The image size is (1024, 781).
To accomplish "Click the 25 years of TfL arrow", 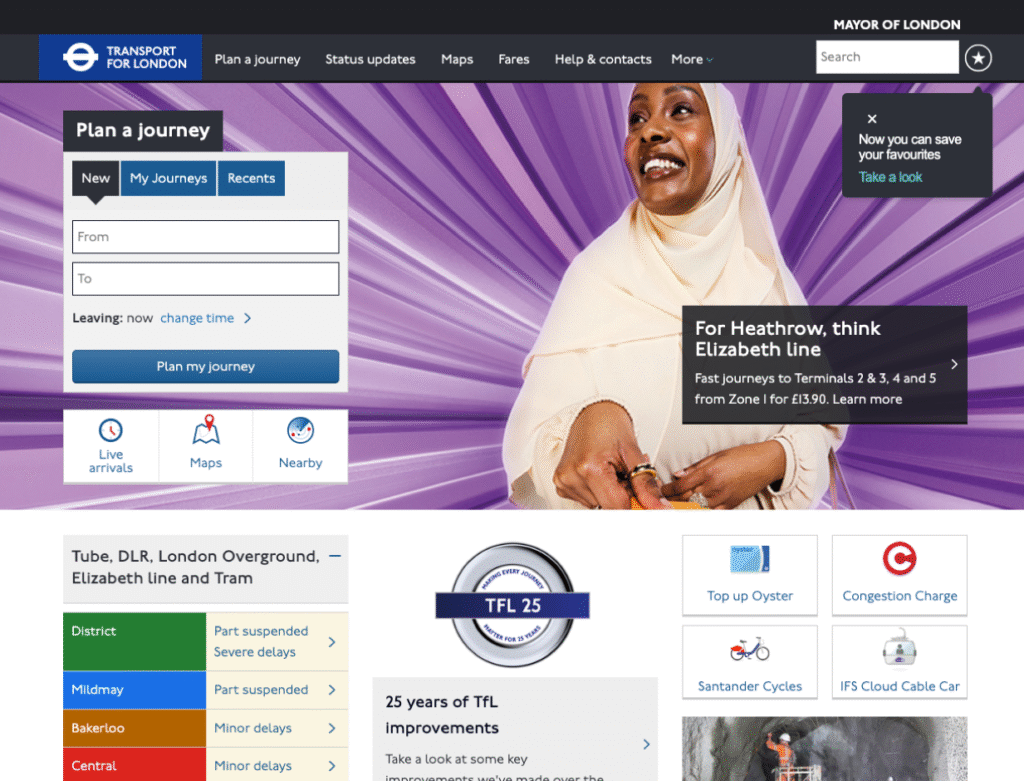I will tap(646, 744).
